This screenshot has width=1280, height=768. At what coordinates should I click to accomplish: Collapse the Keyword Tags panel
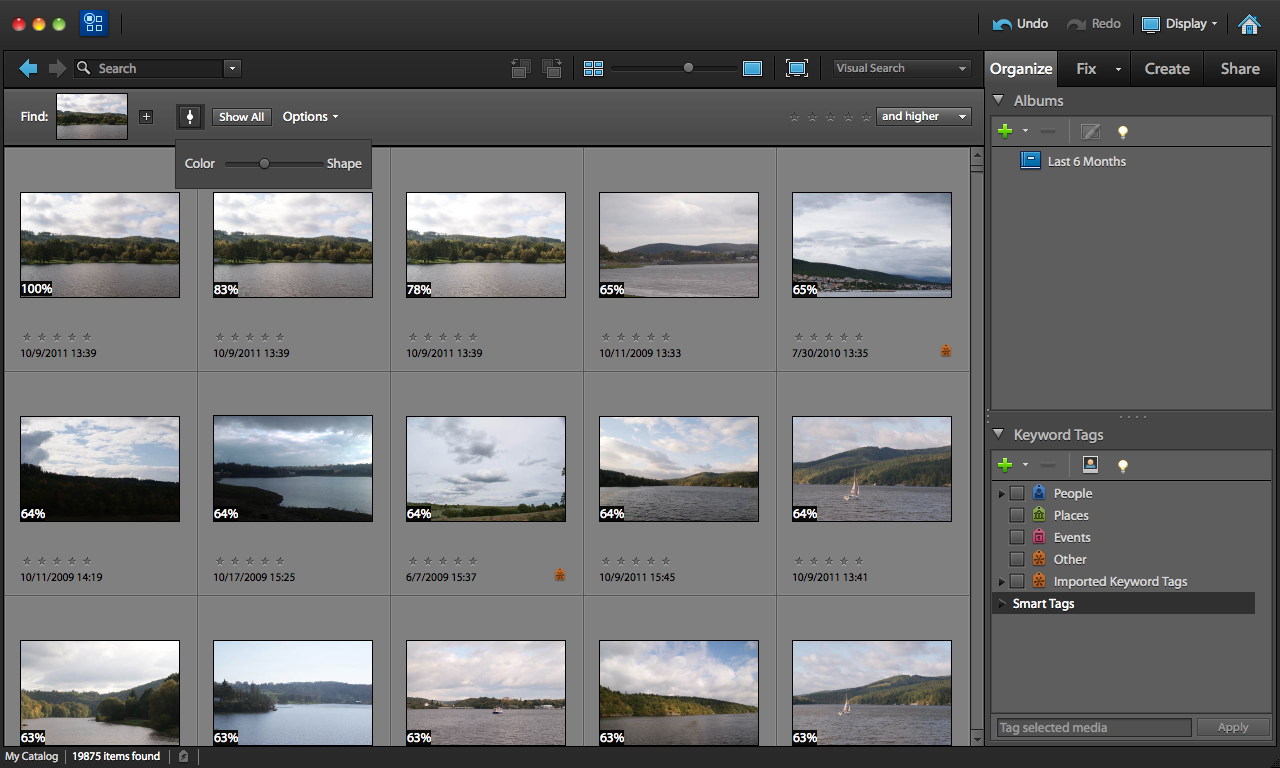coord(998,434)
